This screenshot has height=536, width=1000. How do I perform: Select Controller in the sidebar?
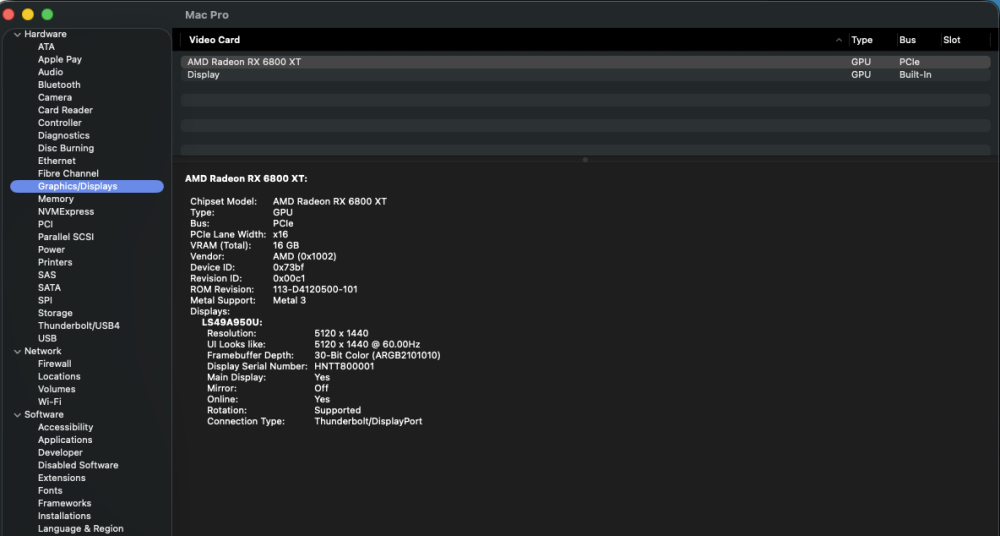tap(59, 123)
